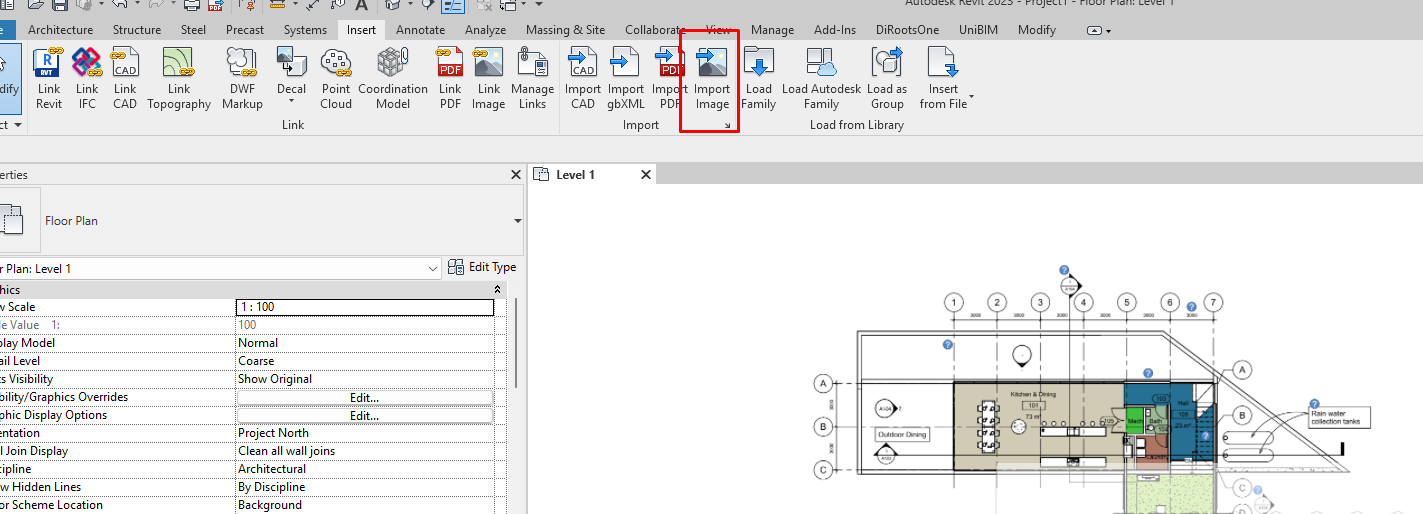Click grid bubble 1 in the floor plan
The height and width of the screenshot is (514, 1423).
point(955,302)
